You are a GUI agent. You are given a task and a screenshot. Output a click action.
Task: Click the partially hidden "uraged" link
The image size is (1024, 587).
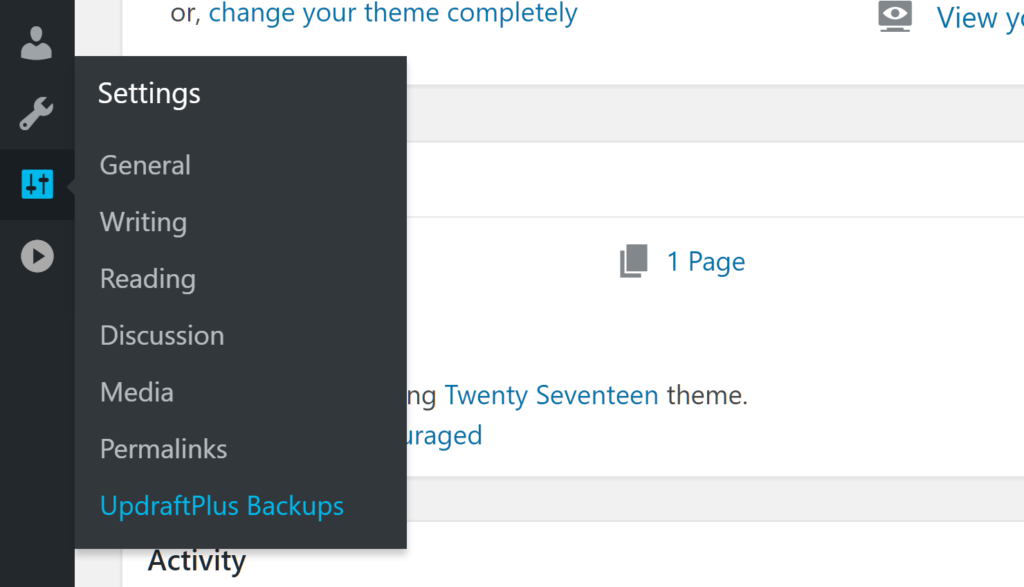pos(445,435)
